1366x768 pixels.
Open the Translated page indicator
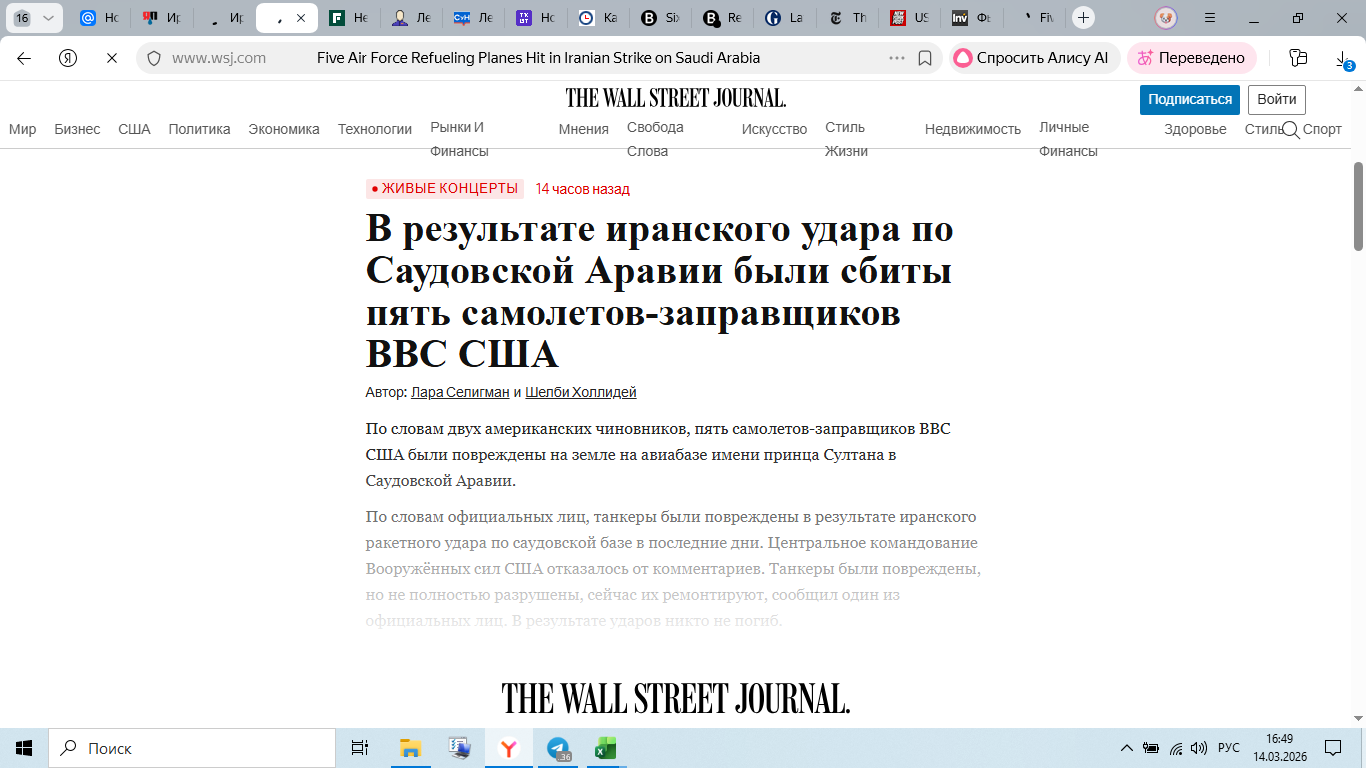tap(1191, 58)
